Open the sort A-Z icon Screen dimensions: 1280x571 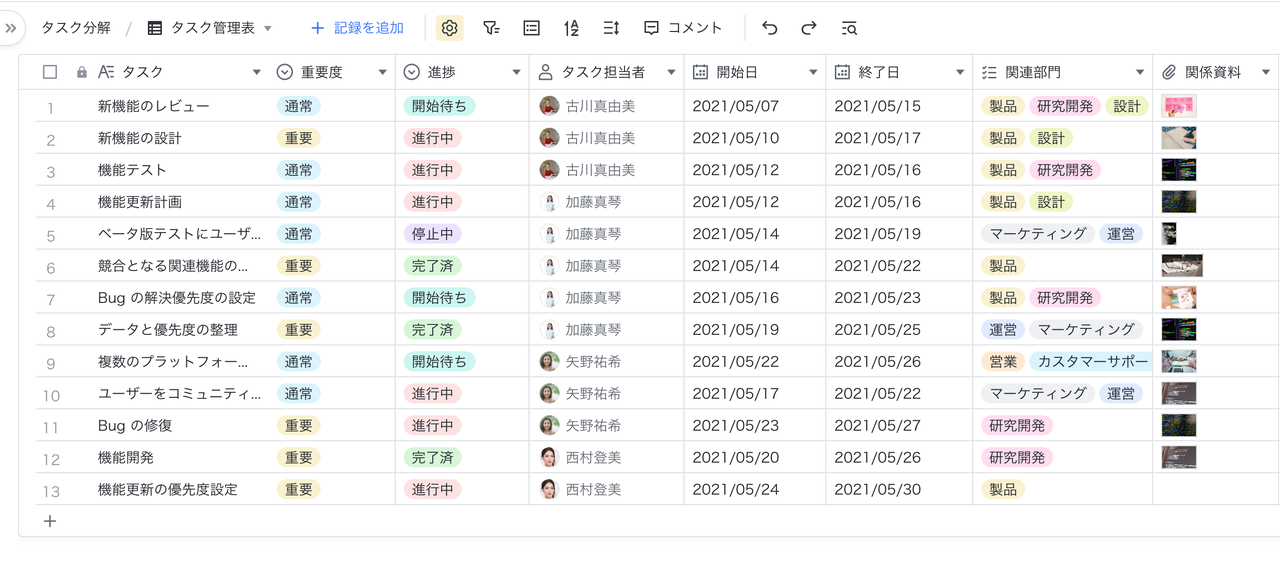[571, 28]
